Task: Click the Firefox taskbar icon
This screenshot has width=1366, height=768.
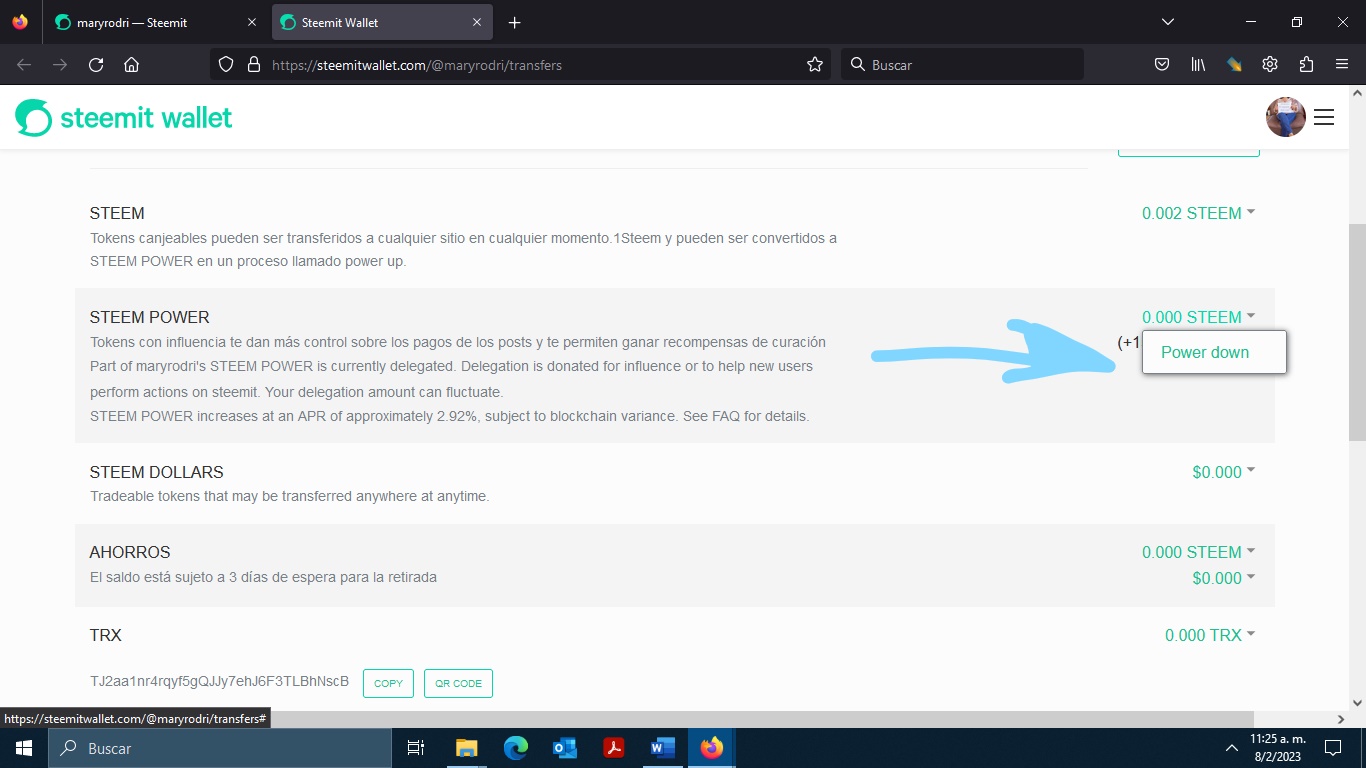Action: (x=712, y=748)
